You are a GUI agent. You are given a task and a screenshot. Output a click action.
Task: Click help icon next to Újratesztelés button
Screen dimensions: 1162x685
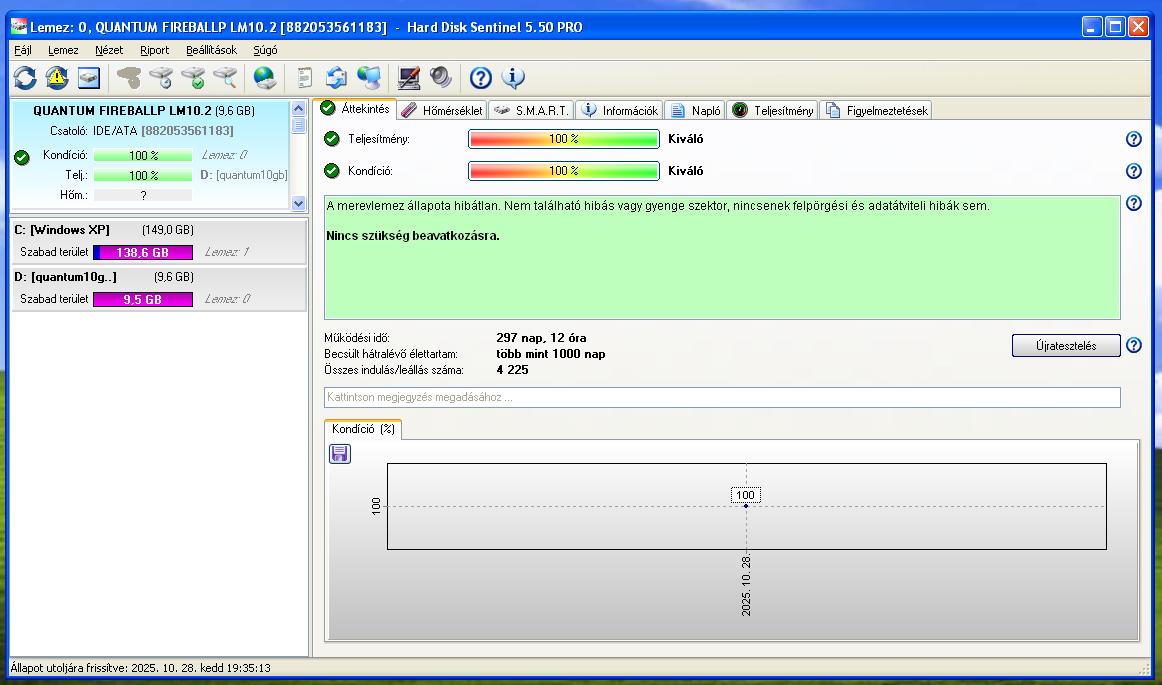(1133, 346)
